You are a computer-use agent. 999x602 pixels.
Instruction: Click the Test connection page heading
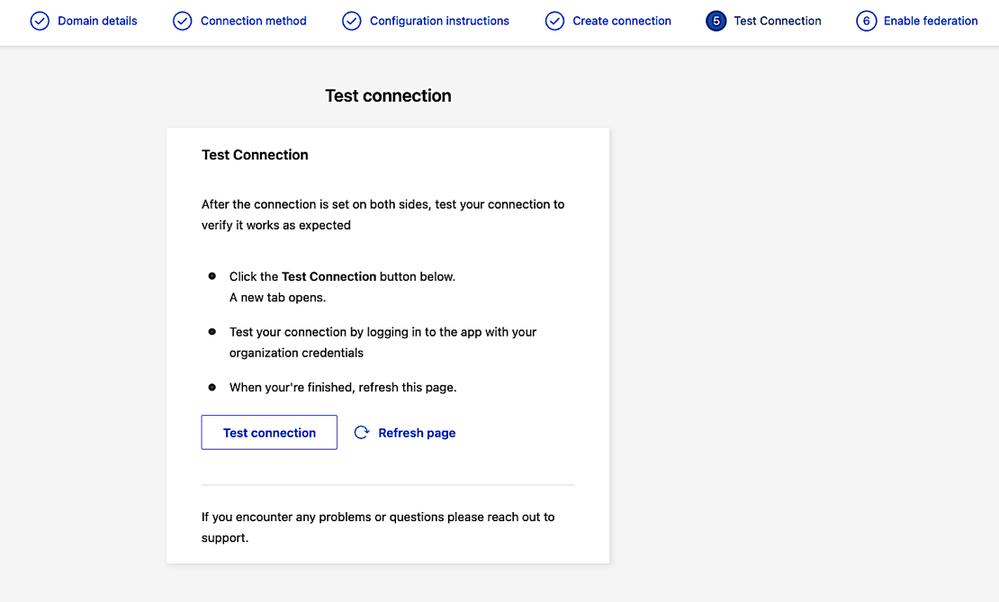click(x=388, y=96)
